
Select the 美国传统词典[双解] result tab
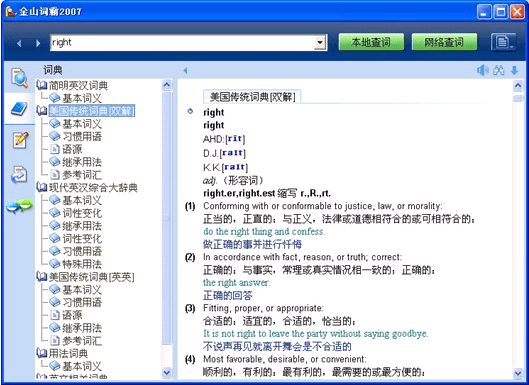click(x=252, y=97)
